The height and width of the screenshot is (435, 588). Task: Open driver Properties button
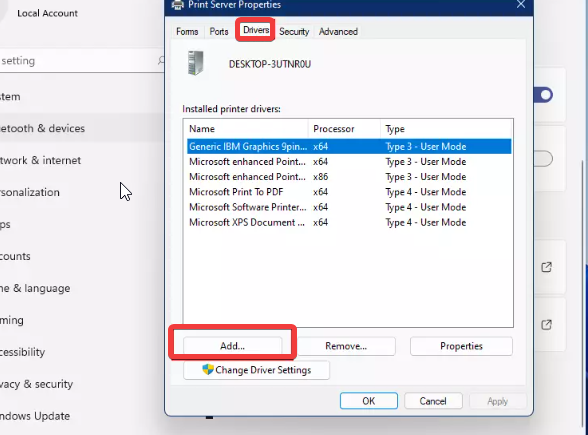(x=461, y=346)
